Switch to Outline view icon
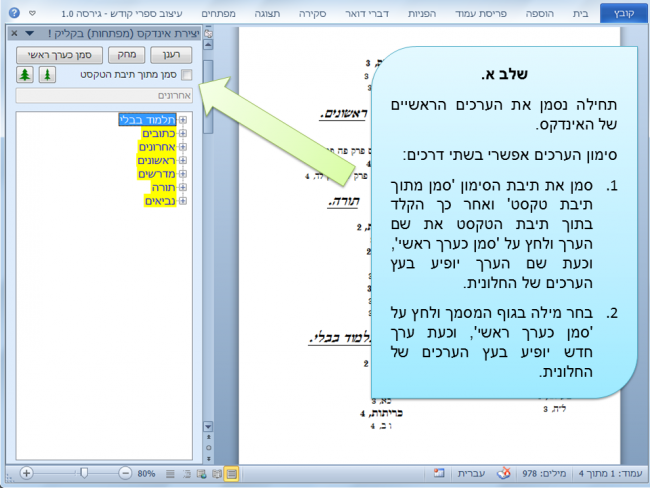This screenshot has width=650, height=488. [x=187, y=473]
